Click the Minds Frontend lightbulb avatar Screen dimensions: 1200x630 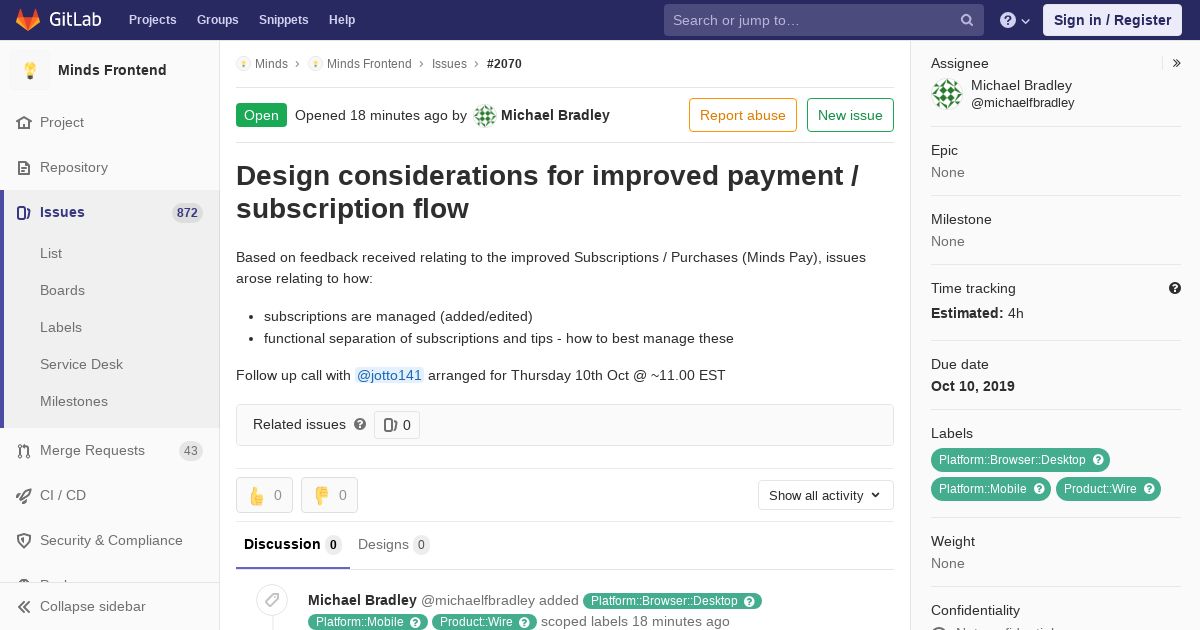(x=30, y=70)
